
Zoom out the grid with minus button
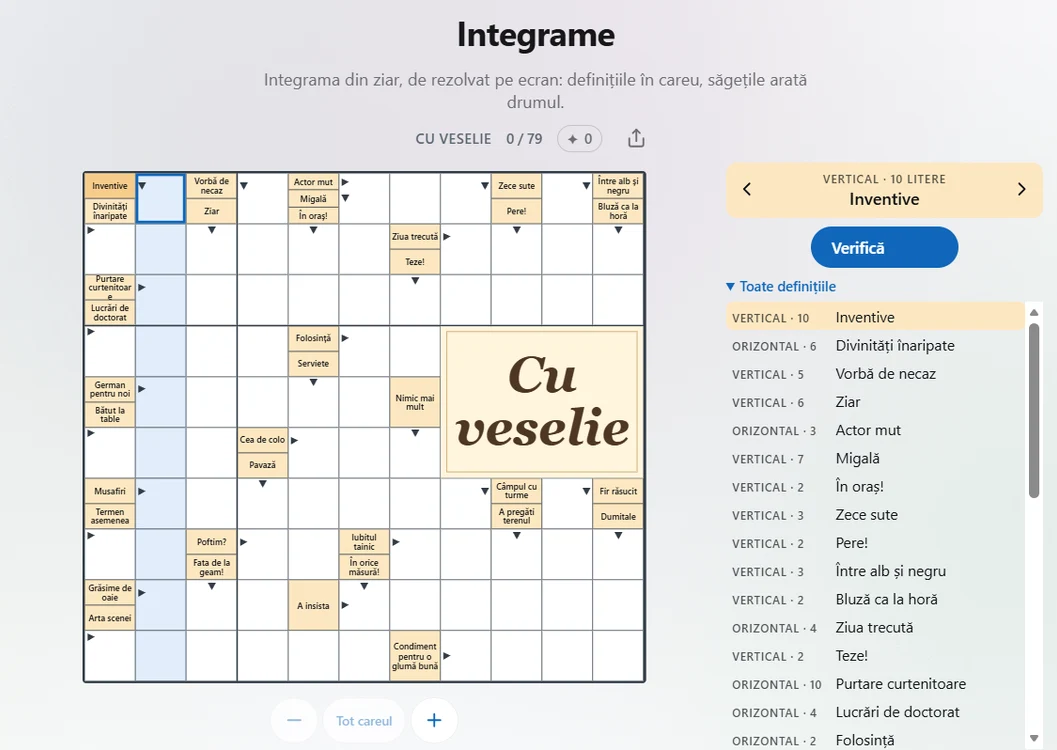(294, 720)
